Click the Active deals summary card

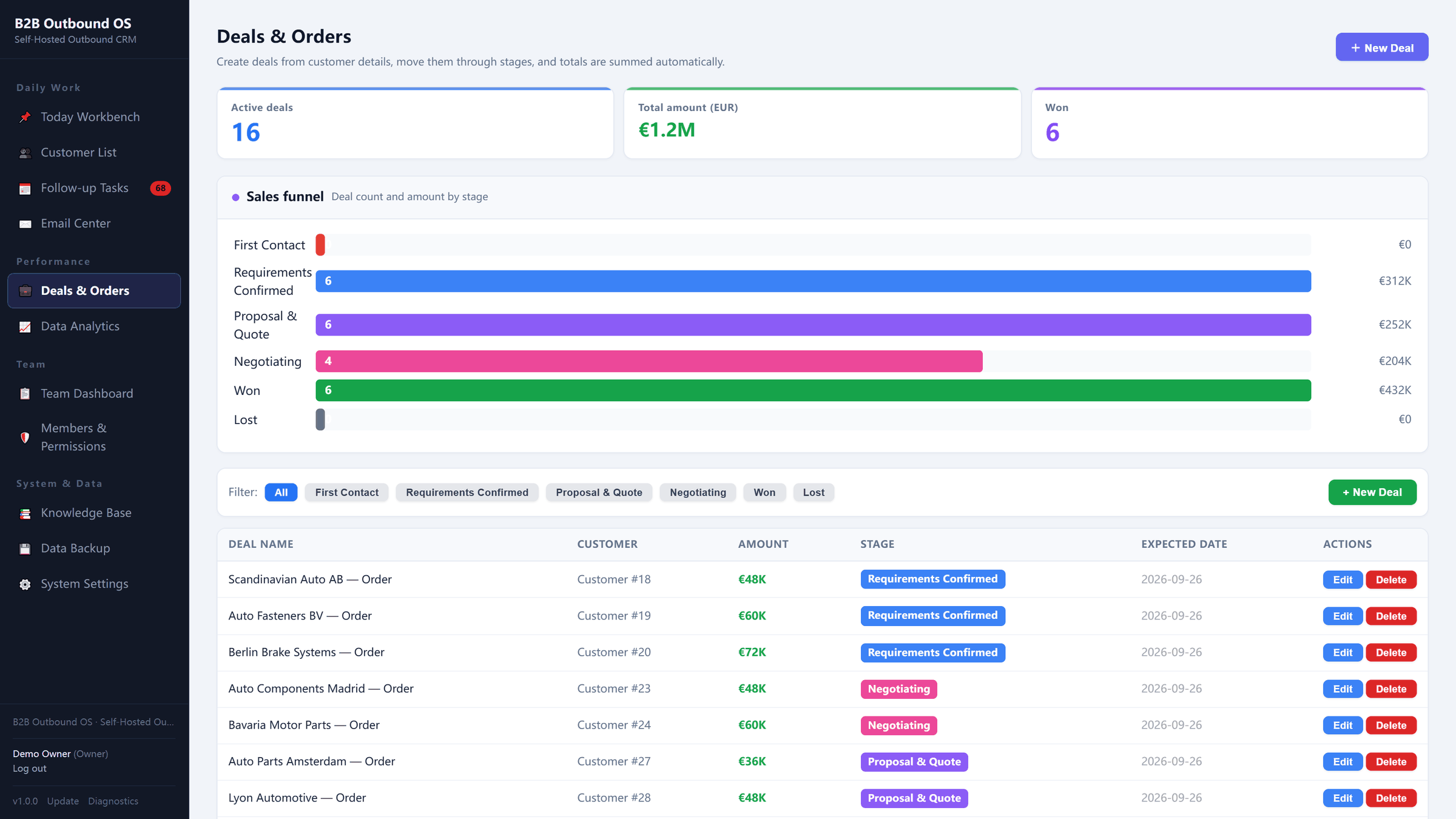pos(416,123)
